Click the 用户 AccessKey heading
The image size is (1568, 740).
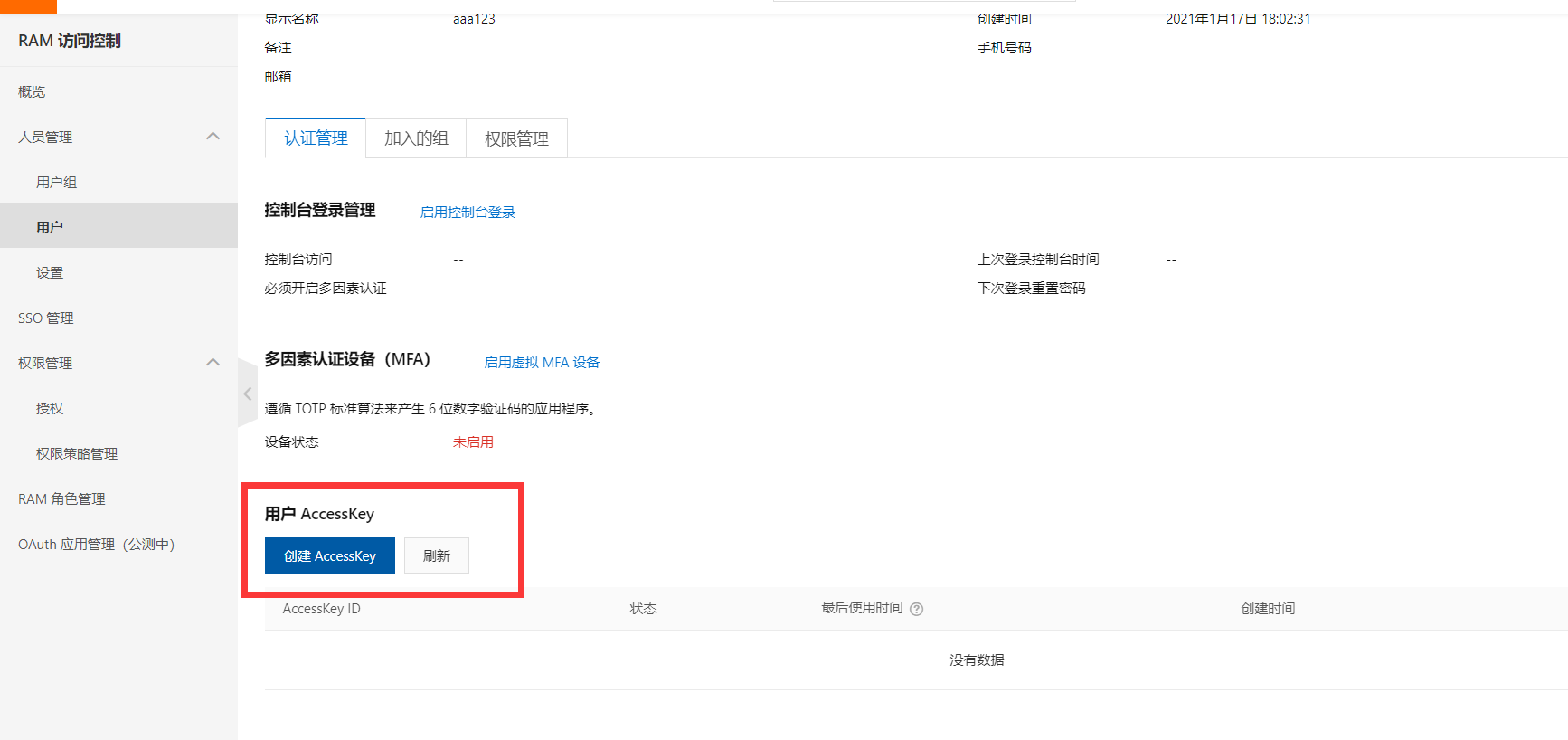point(319,514)
